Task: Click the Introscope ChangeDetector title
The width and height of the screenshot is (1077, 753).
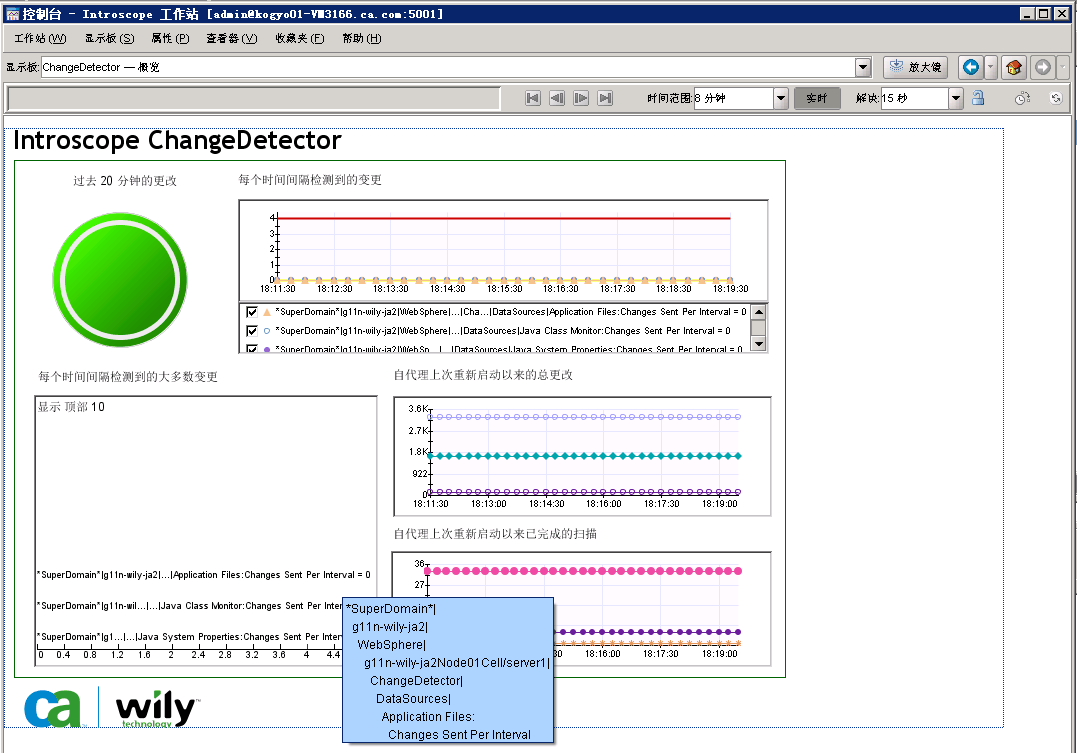Action: [x=177, y=140]
